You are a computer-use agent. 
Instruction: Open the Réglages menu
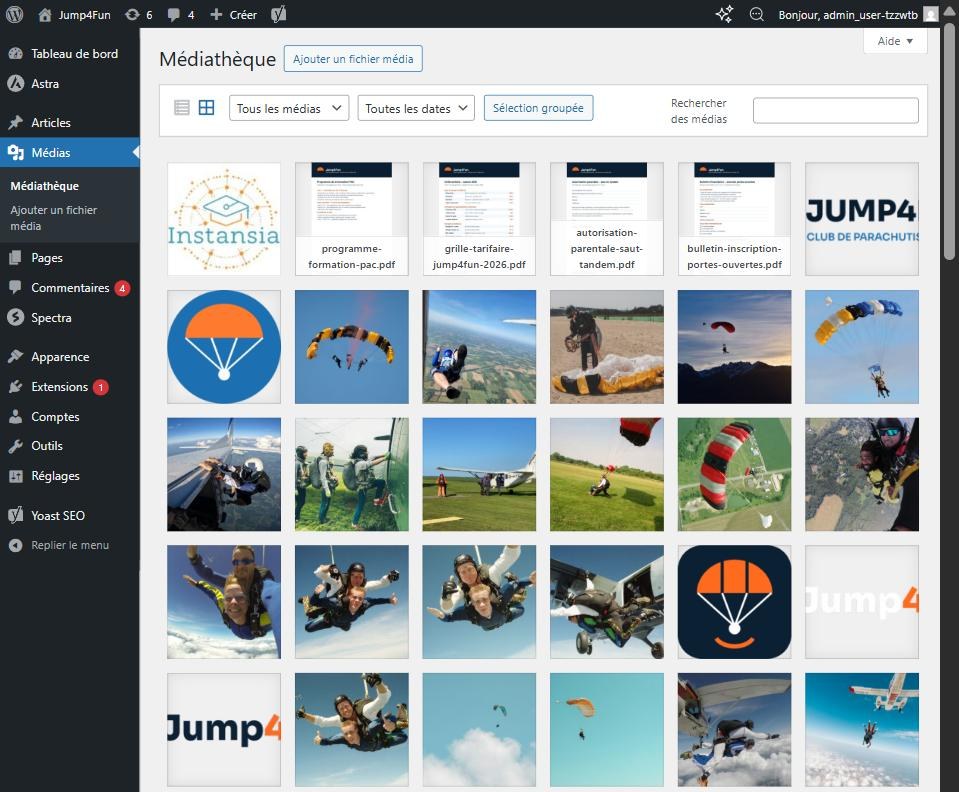click(x=70, y=476)
